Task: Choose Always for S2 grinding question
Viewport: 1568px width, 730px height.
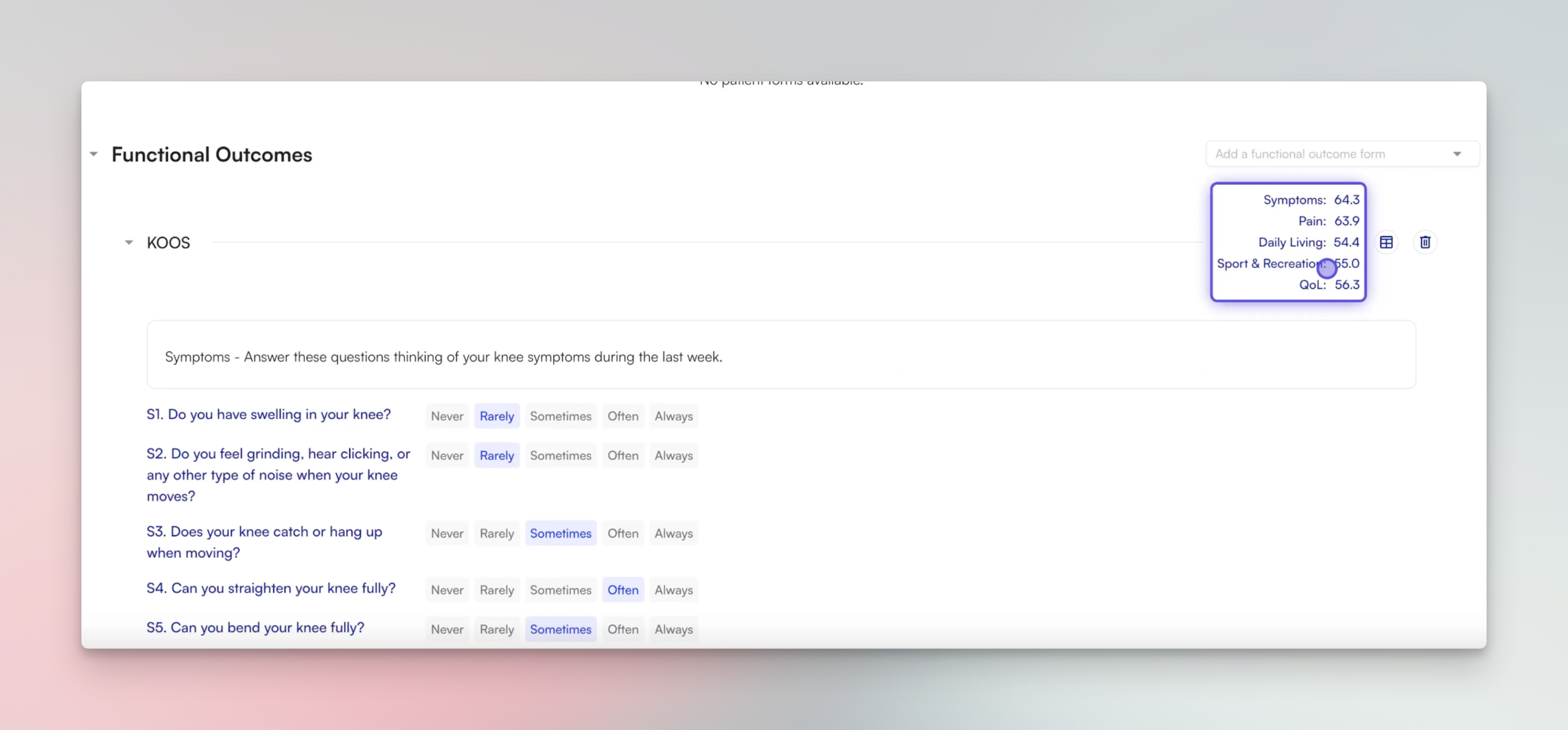Action: pyautogui.click(x=673, y=456)
